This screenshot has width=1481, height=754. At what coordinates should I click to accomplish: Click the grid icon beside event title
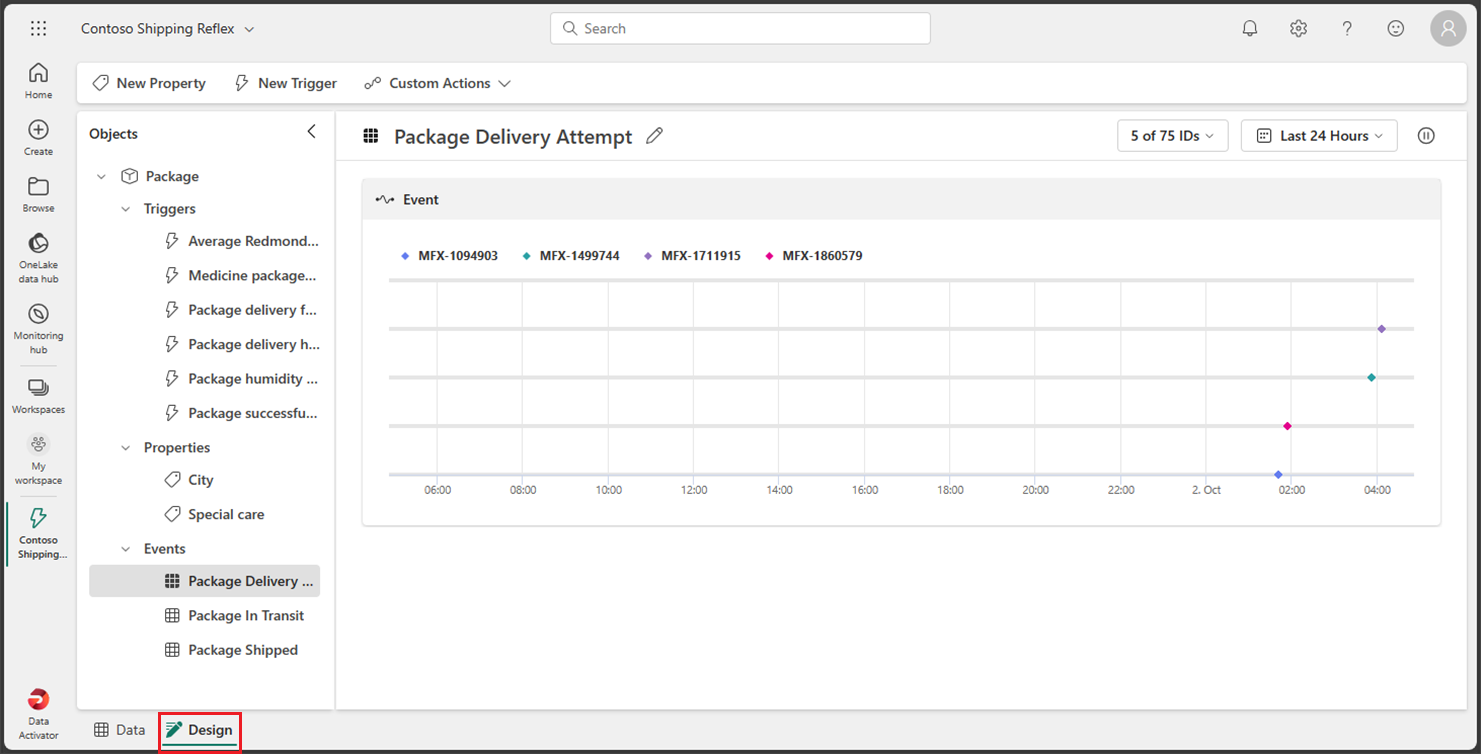click(371, 136)
